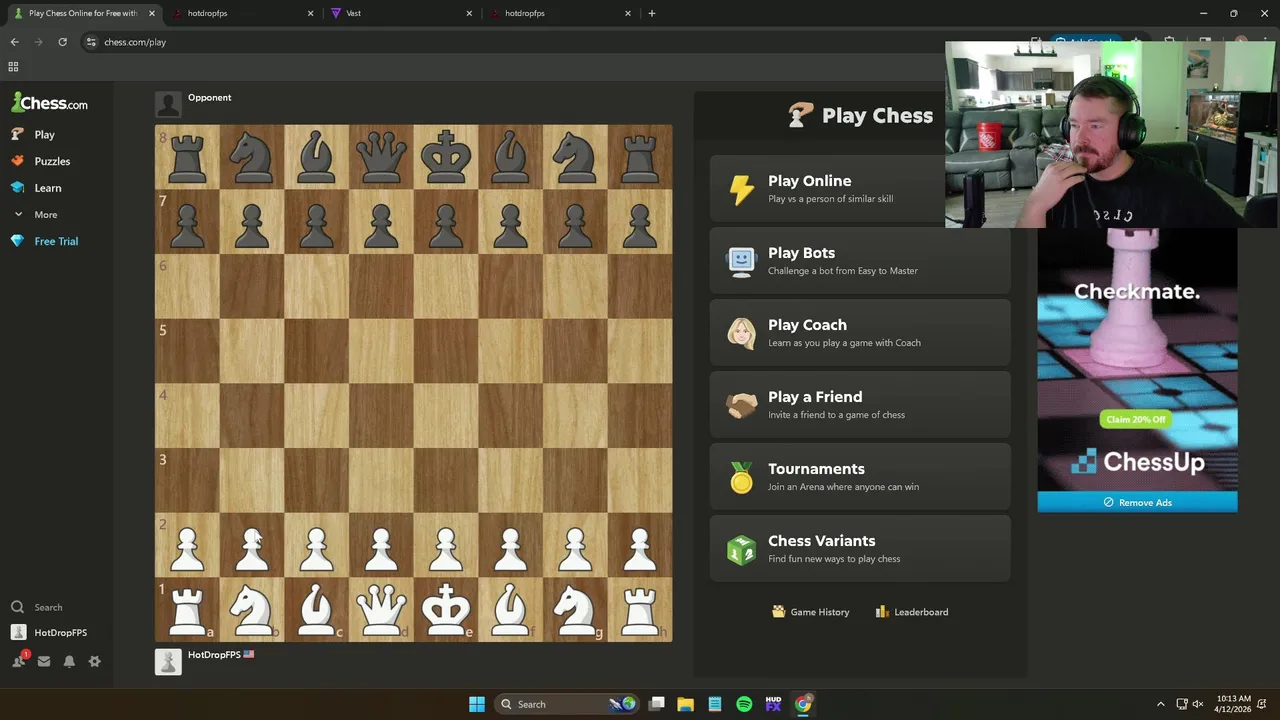
Task: Open Spotify from the taskbar
Action: (744, 704)
